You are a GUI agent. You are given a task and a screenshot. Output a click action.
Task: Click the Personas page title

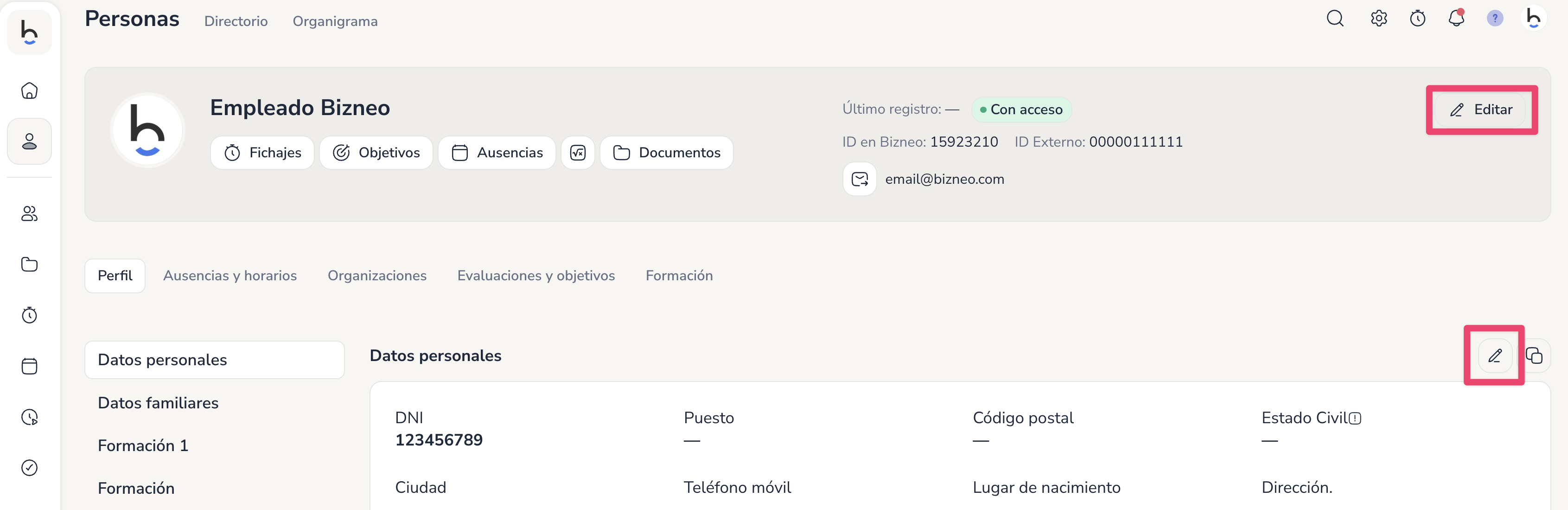(132, 19)
